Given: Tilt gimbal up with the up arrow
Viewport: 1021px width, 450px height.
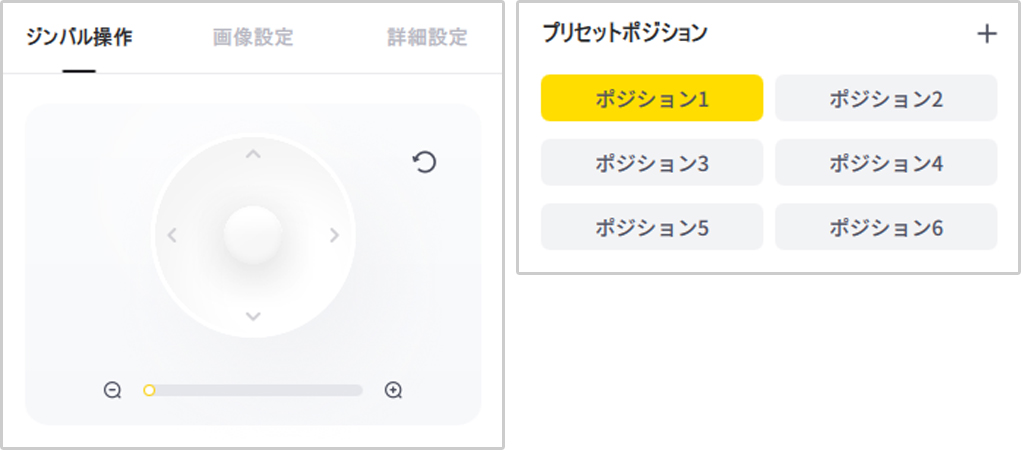Looking at the screenshot, I should 253,154.
